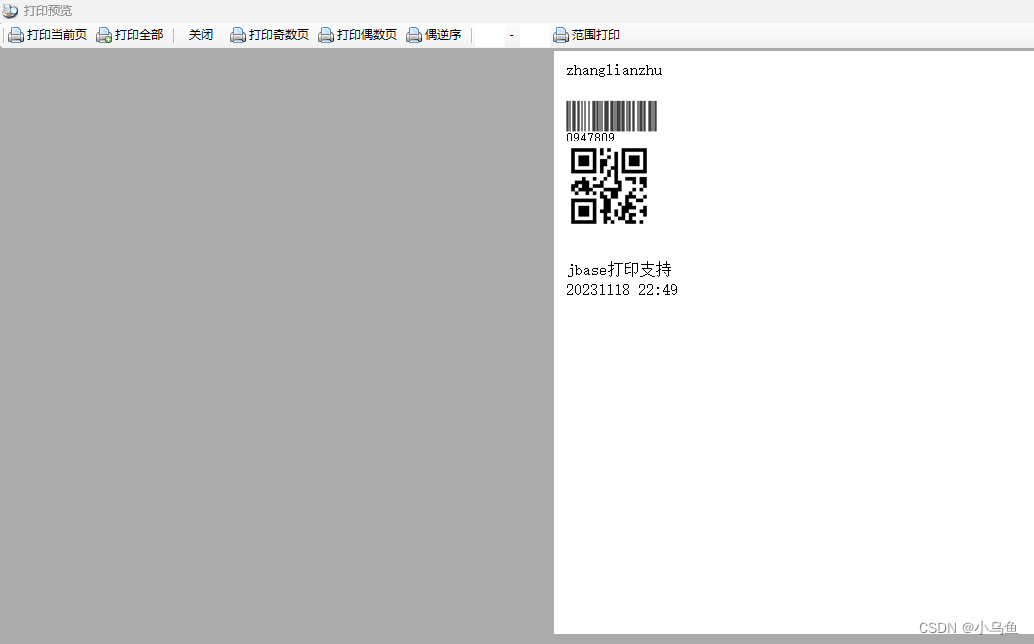The width and height of the screenshot is (1034, 644).
Task: Click the jbase打印支持 text line
Action: pos(619,270)
